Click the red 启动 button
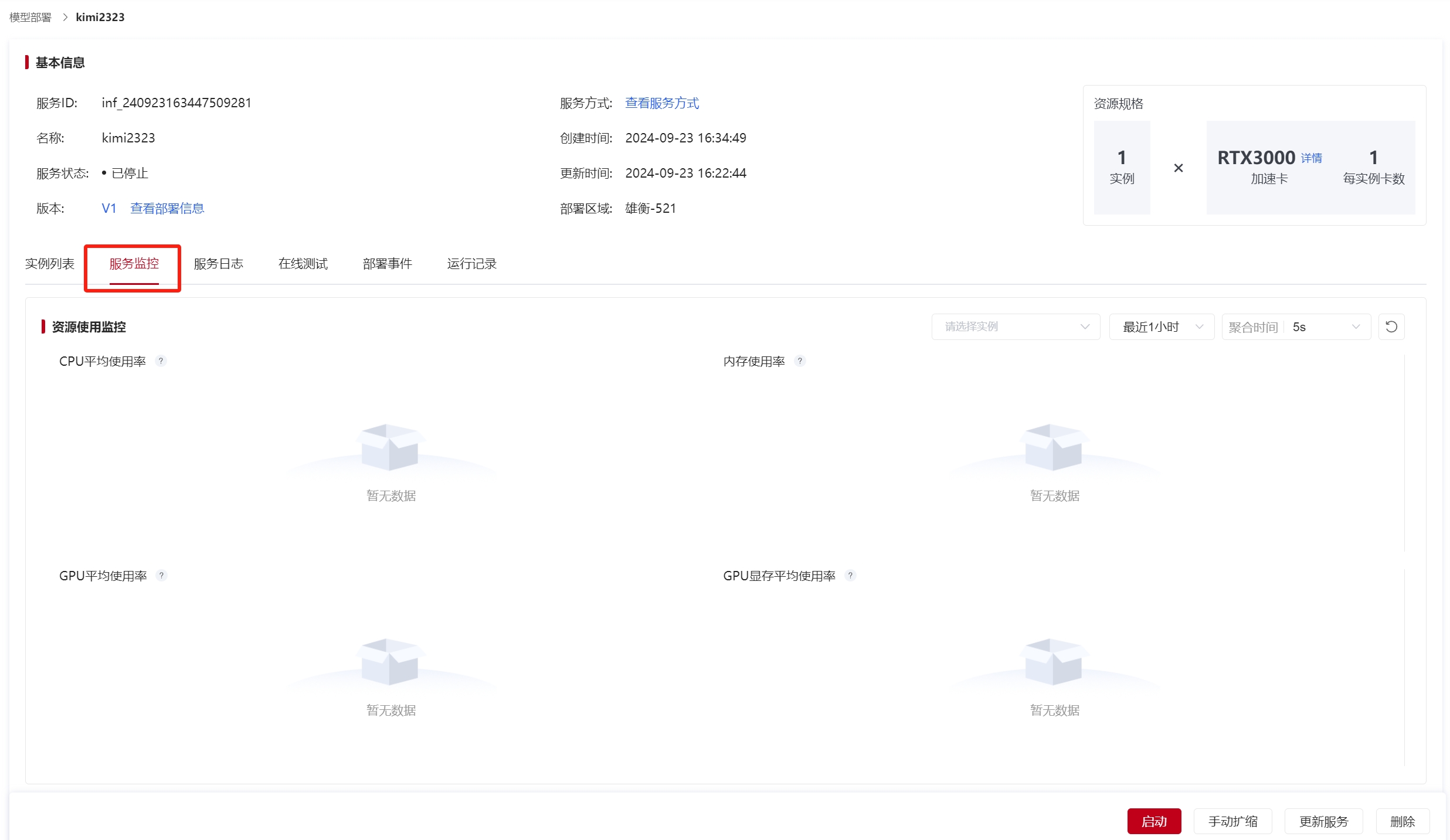1450x840 pixels. (1153, 821)
